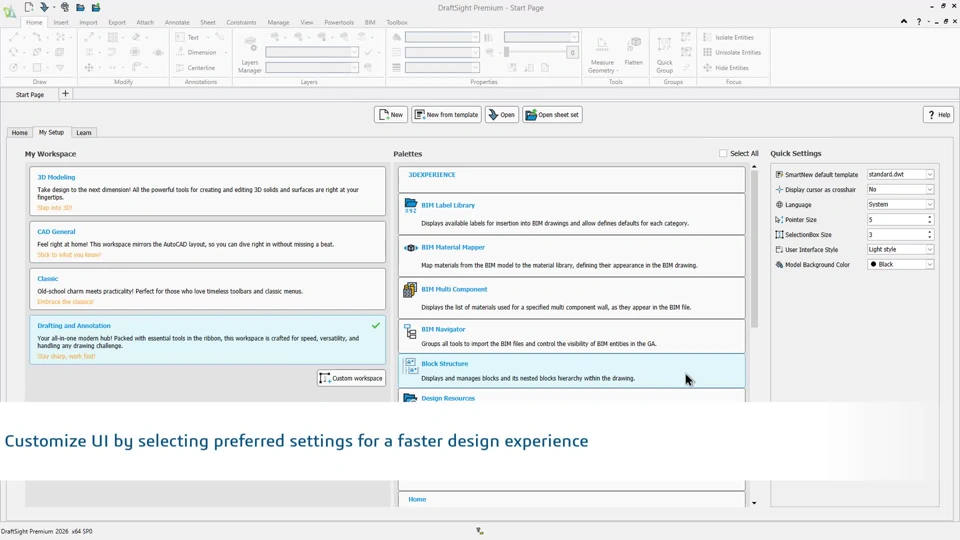Click Hide Entities in Focus group
Image resolution: width=960 pixels, height=540 pixels.
[x=726, y=68]
